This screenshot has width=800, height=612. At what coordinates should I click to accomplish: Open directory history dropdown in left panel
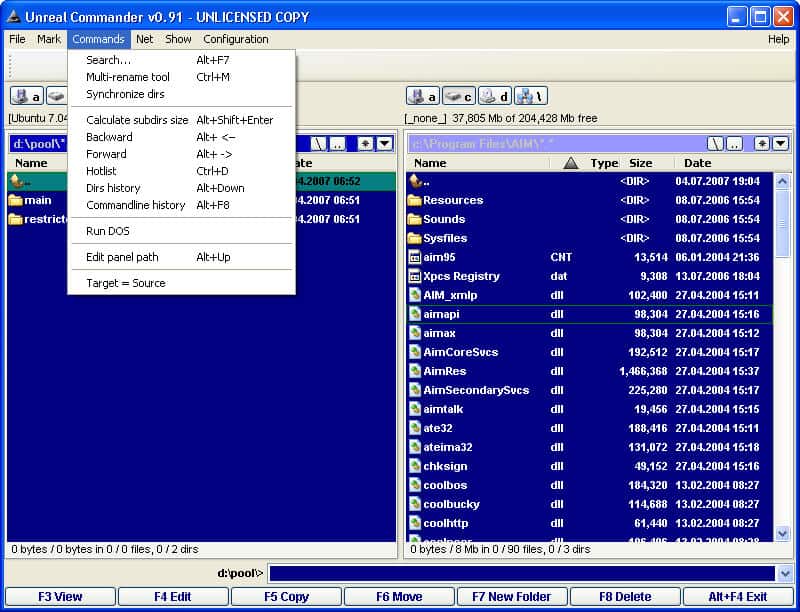coord(384,144)
